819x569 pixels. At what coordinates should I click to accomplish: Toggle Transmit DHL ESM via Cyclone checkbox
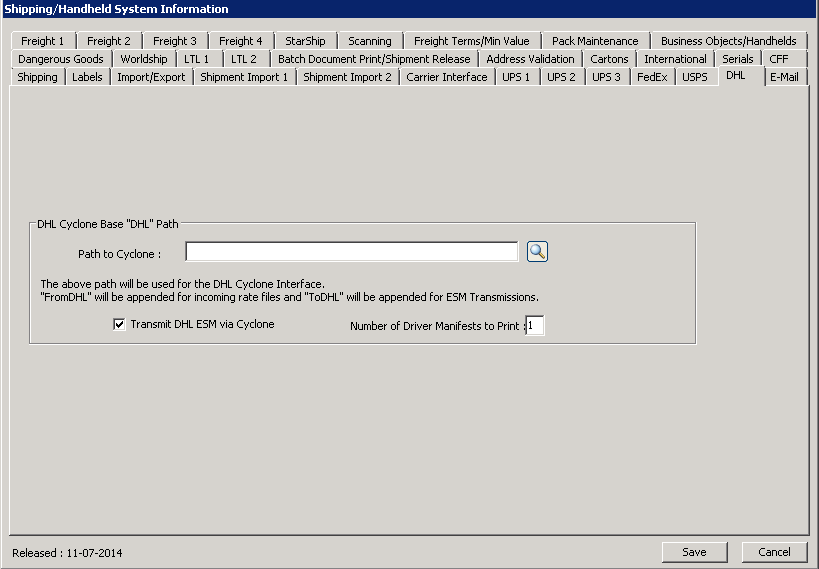pyautogui.click(x=120, y=324)
